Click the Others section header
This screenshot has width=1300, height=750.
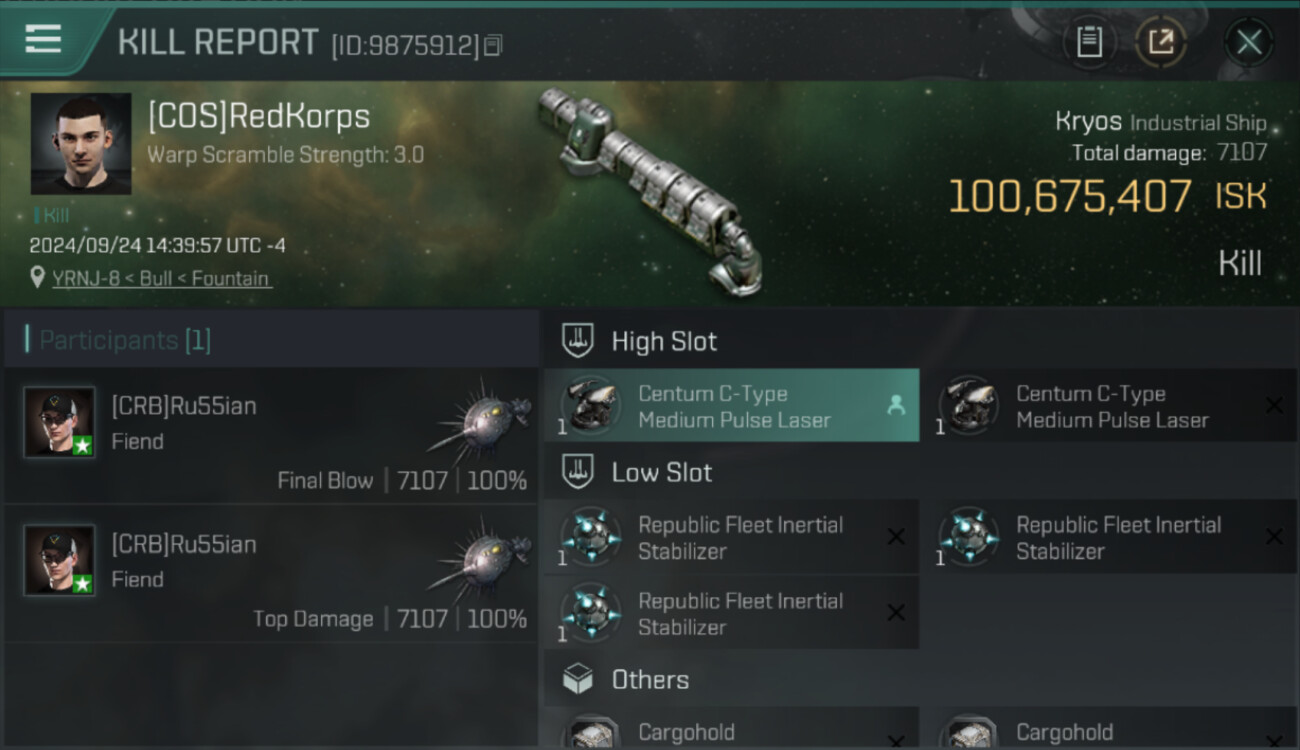point(650,681)
